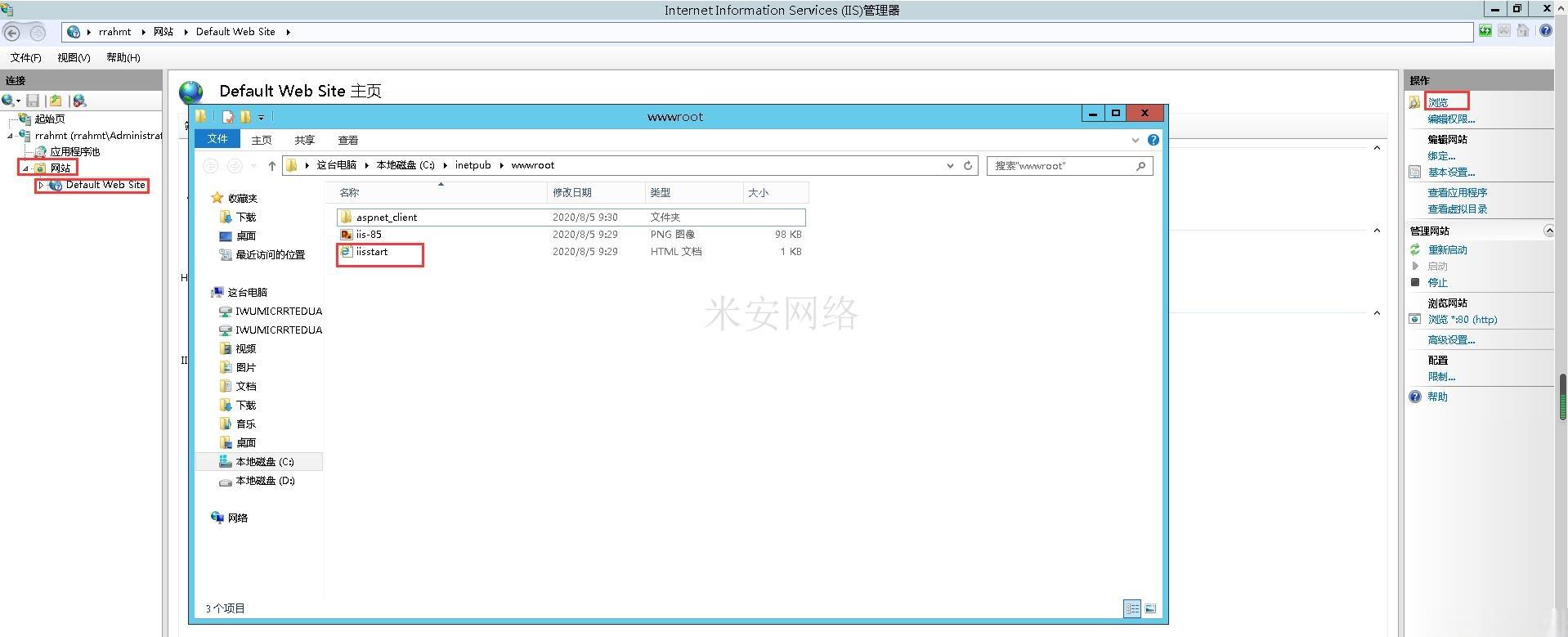Click inetpub in Explorer address breadcrumb
This screenshot has width=1568, height=637.
(473, 165)
